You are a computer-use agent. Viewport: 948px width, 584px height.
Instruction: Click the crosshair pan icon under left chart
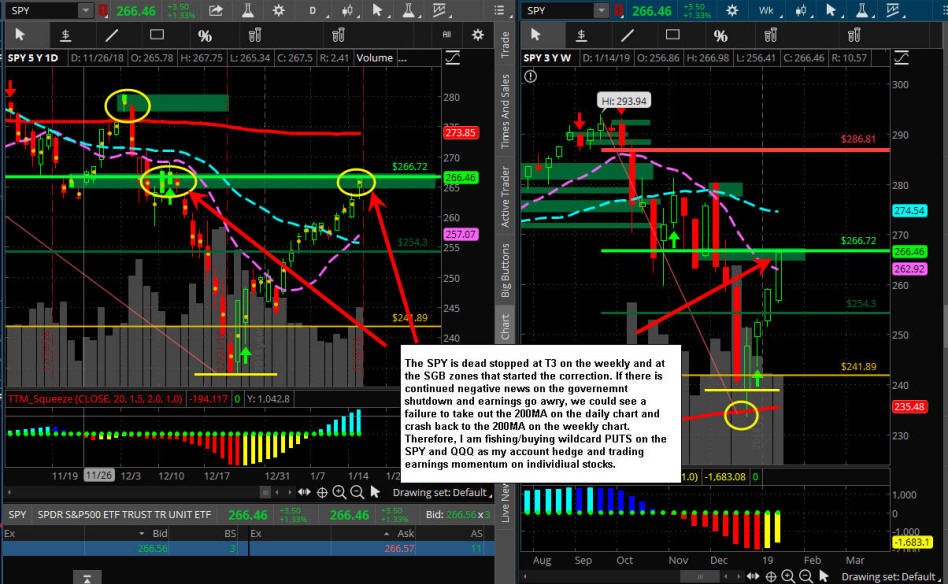click(x=322, y=493)
